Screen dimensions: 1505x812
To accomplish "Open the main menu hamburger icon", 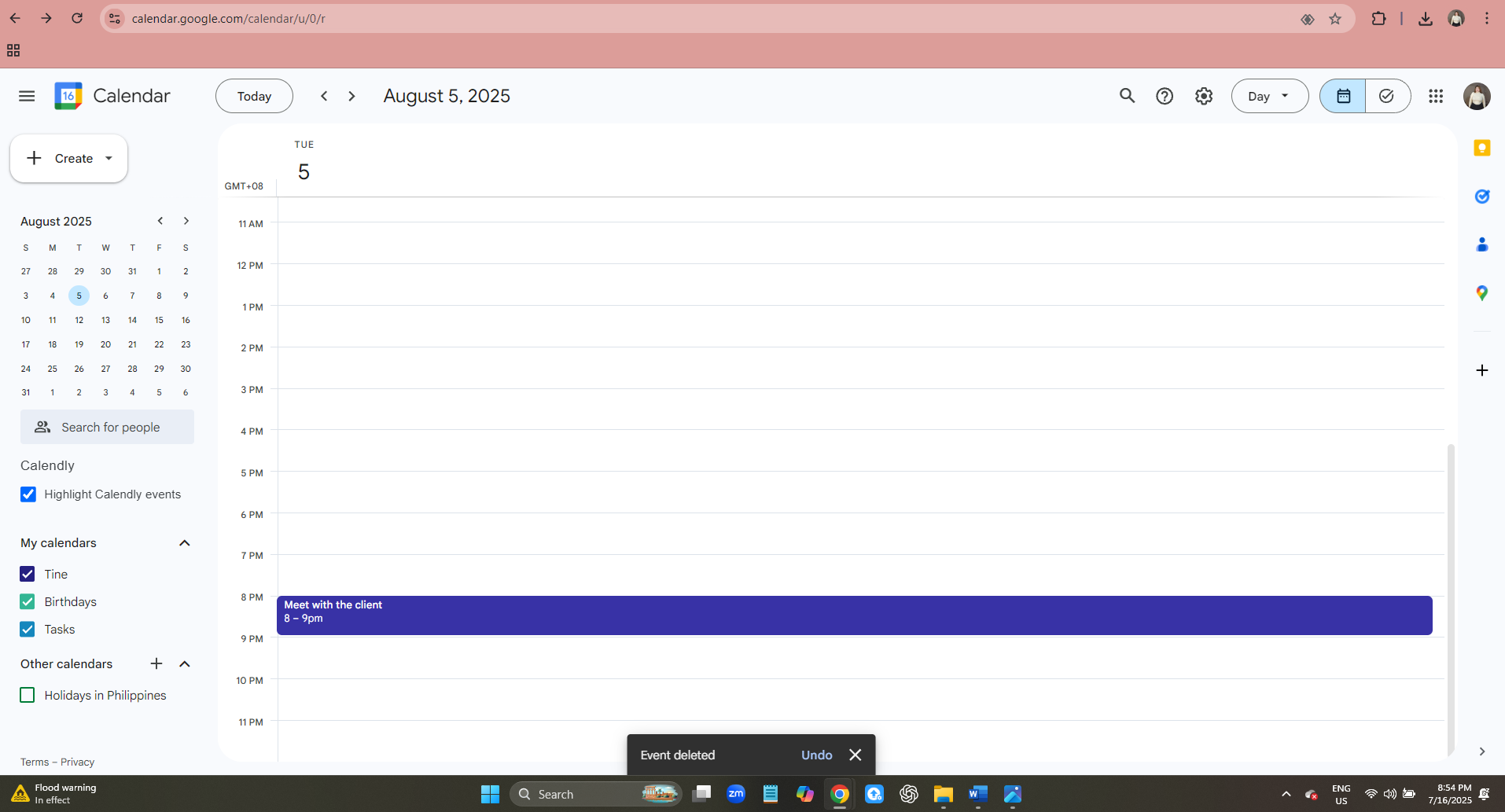I will click(27, 96).
